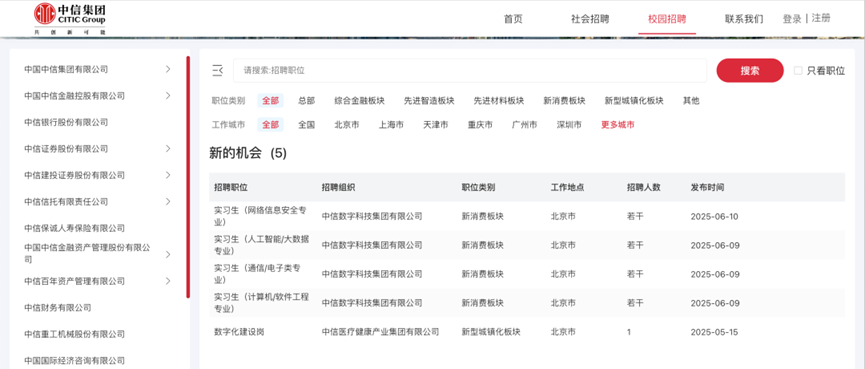Click the 招聘人数 column header
The height and width of the screenshot is (369, 865).
(x=644, y=188)
